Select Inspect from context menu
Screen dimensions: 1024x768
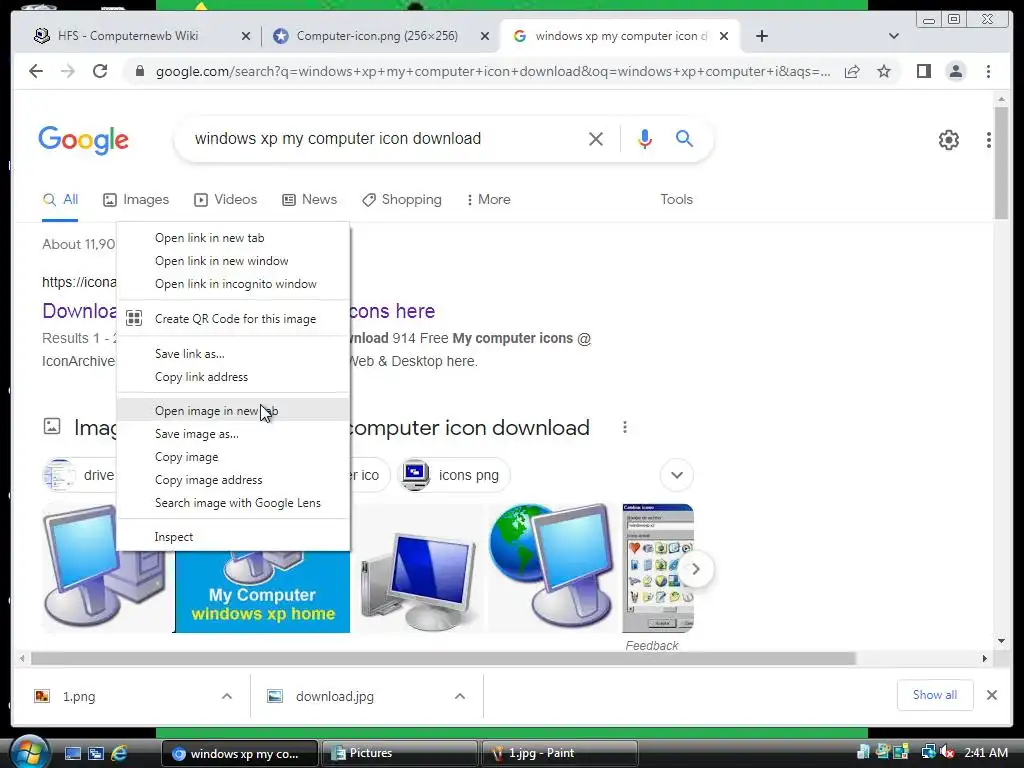tap(233, 537)
